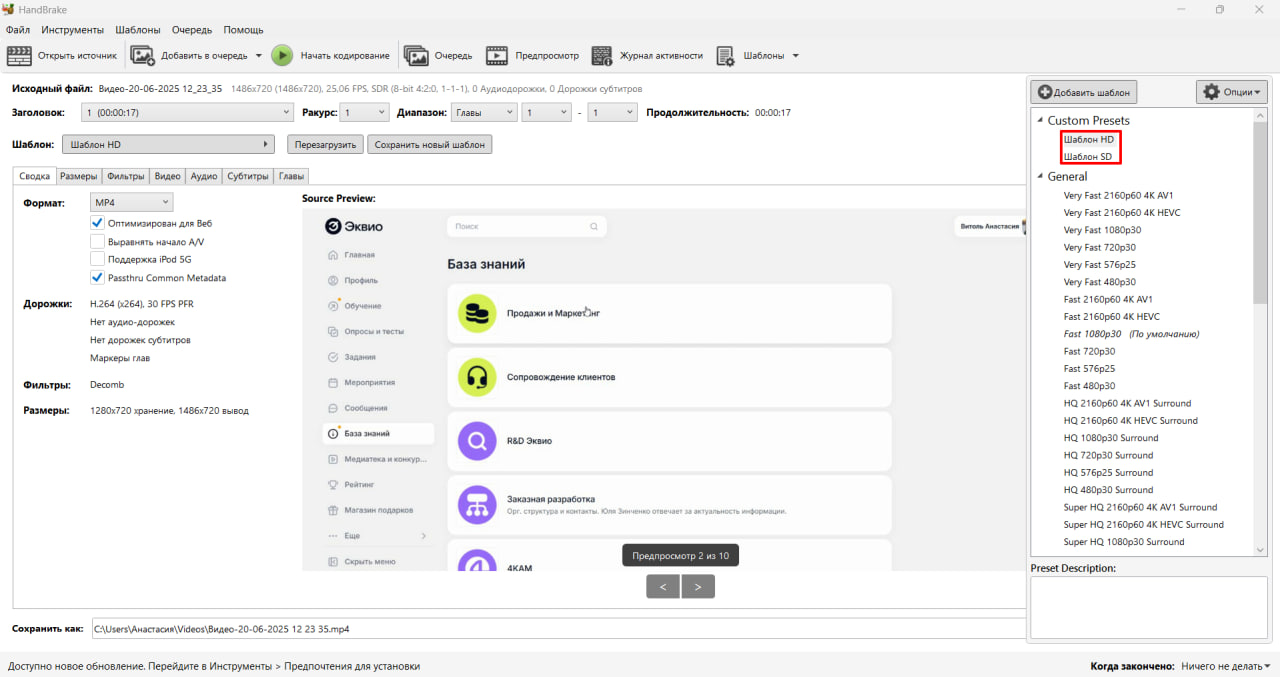Switch to the Субтитры tab
The height and width of the screenshot is (677, 1280).
248,176
